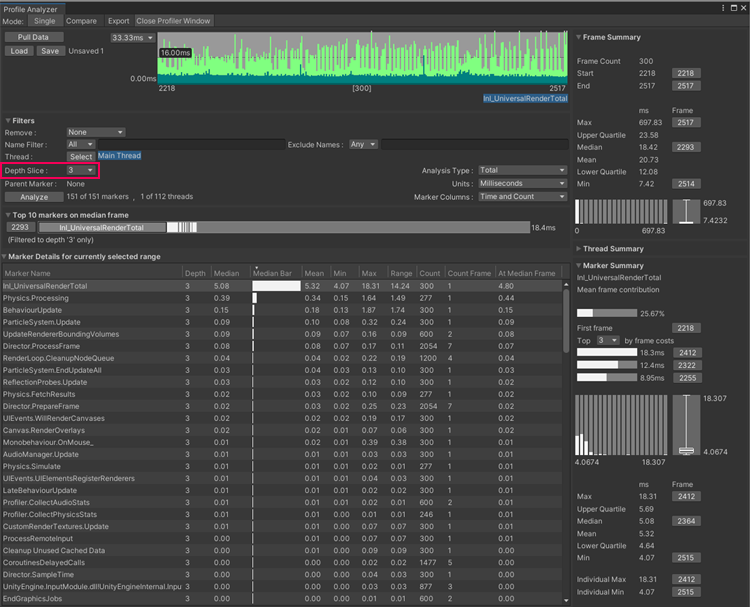Image resolution: width=750 pixels, height=607 pixels.
Task: Open the Depth Slice dropdown
Action: [x=81, y=170]
